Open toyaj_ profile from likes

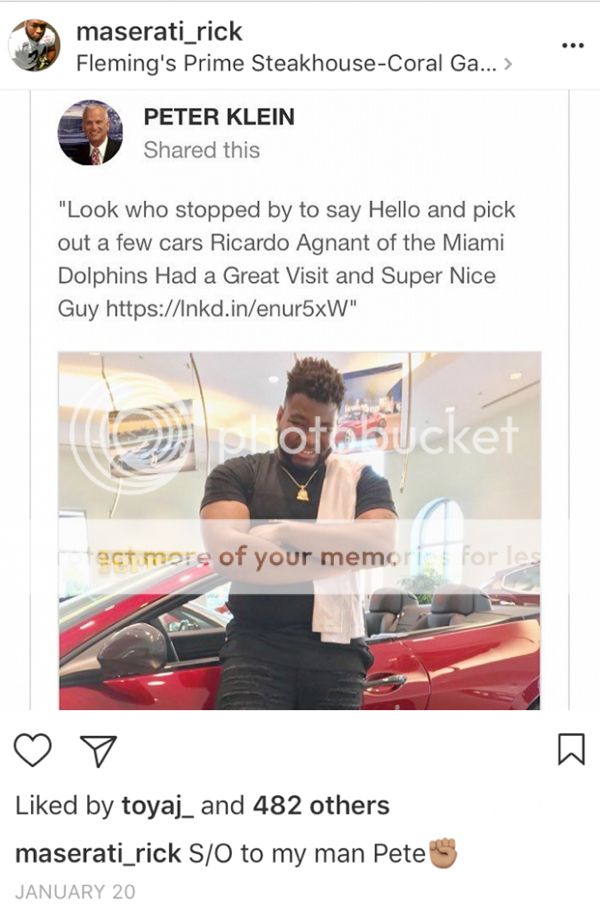158,806
